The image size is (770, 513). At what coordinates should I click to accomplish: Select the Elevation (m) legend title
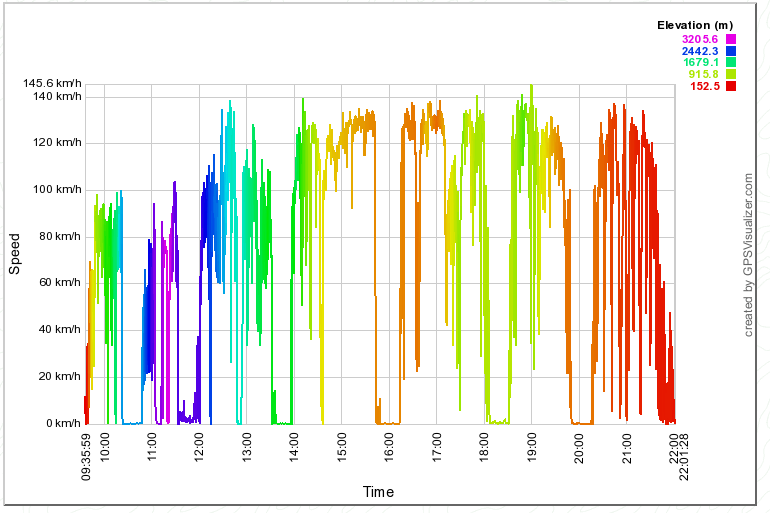click(695, 25)
